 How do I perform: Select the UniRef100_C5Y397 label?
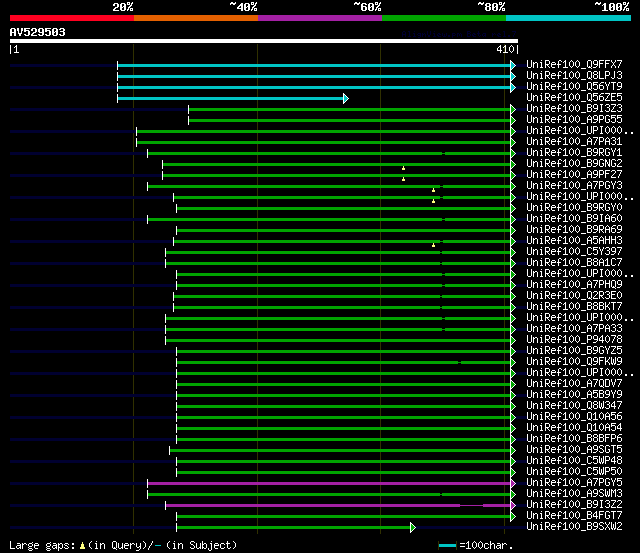click(574, 251)
